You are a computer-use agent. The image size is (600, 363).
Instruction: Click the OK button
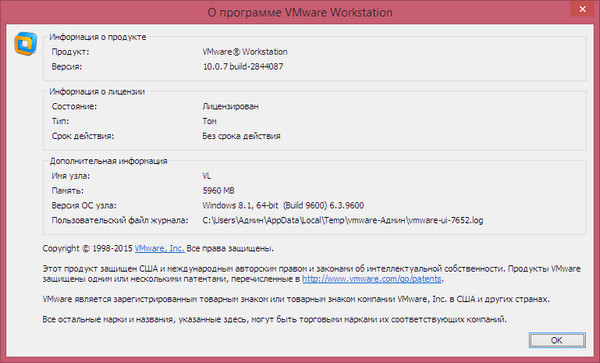[x=557, y=340]
